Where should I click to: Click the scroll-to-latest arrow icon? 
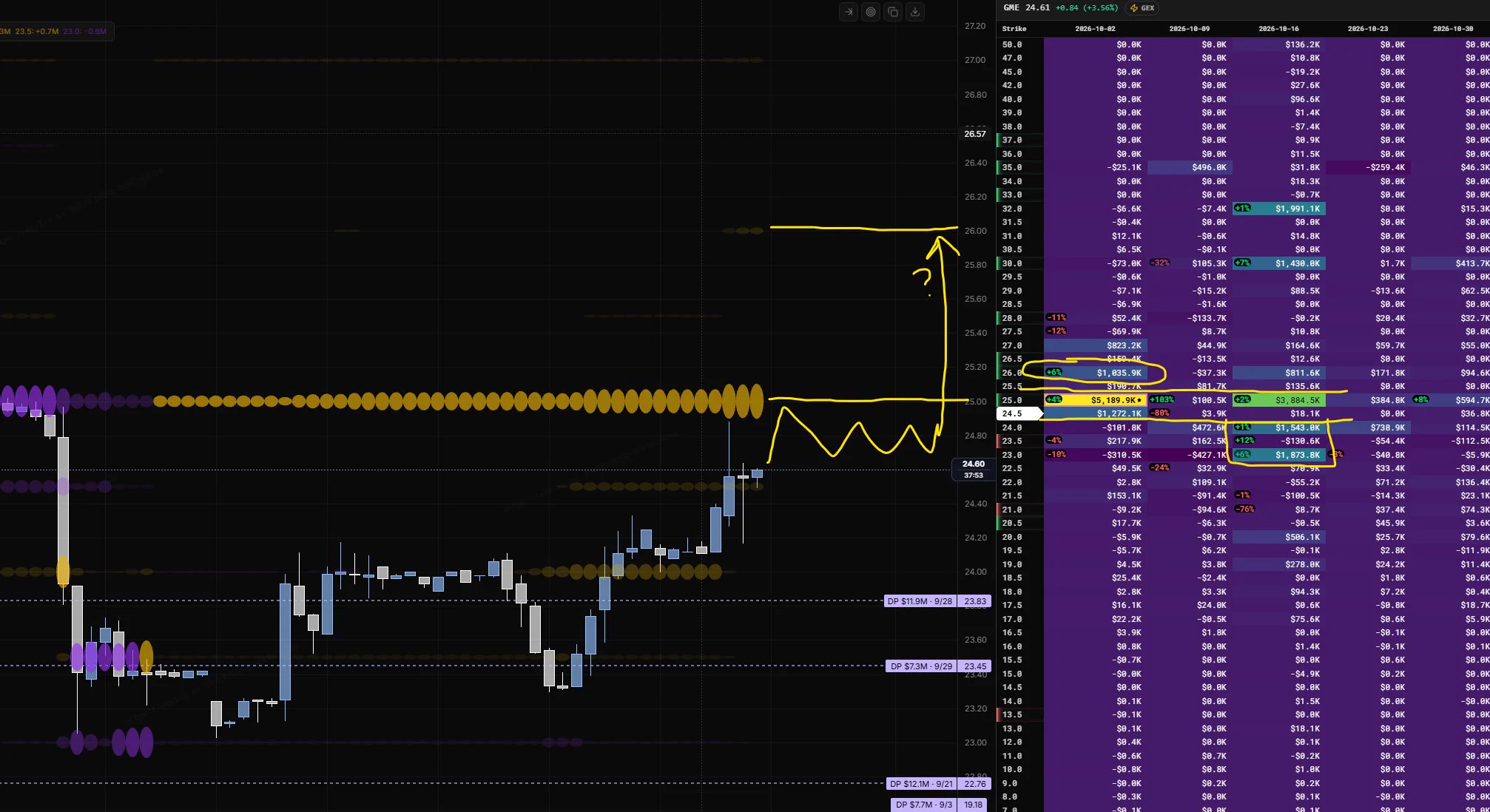[x=849, y=12]
